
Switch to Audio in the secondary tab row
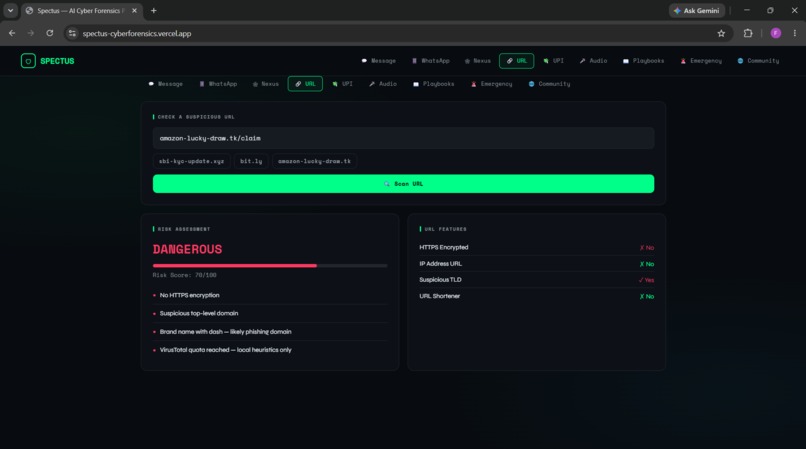click(x=382, y=84)
